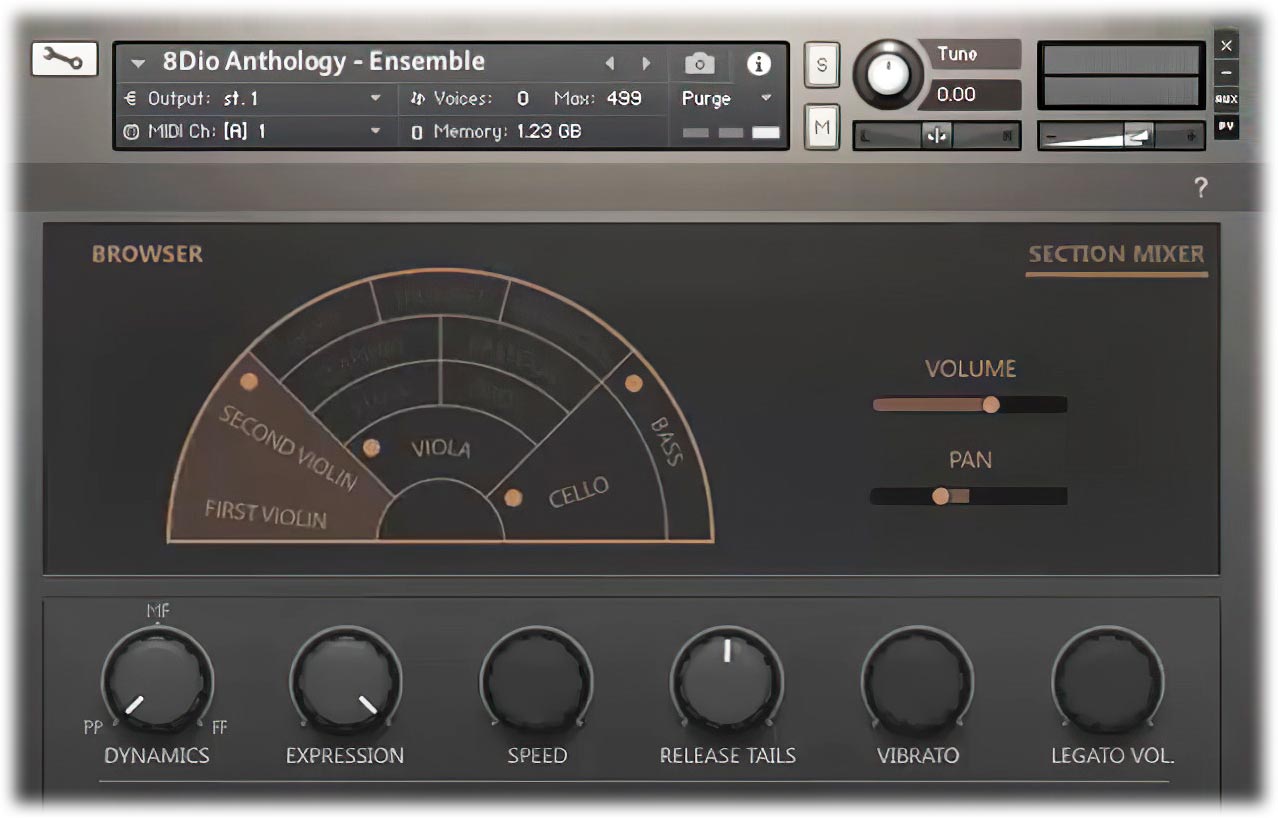Adjust the Second Violin VOLUME slider
Image resolution: width=1278 pixels, height=818 pixels.
tap(989, 404)
